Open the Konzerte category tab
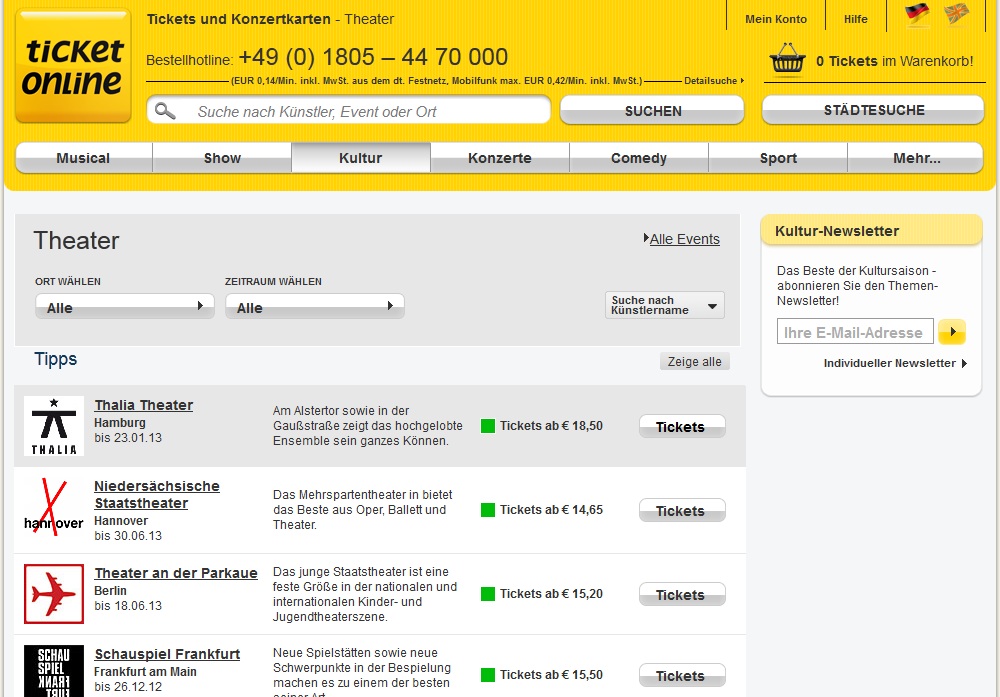 (x=500, y=158)
